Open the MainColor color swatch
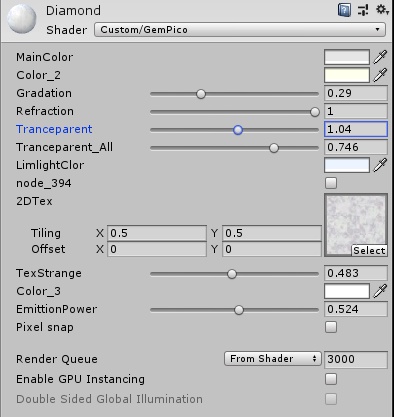 tap(347, 57)
